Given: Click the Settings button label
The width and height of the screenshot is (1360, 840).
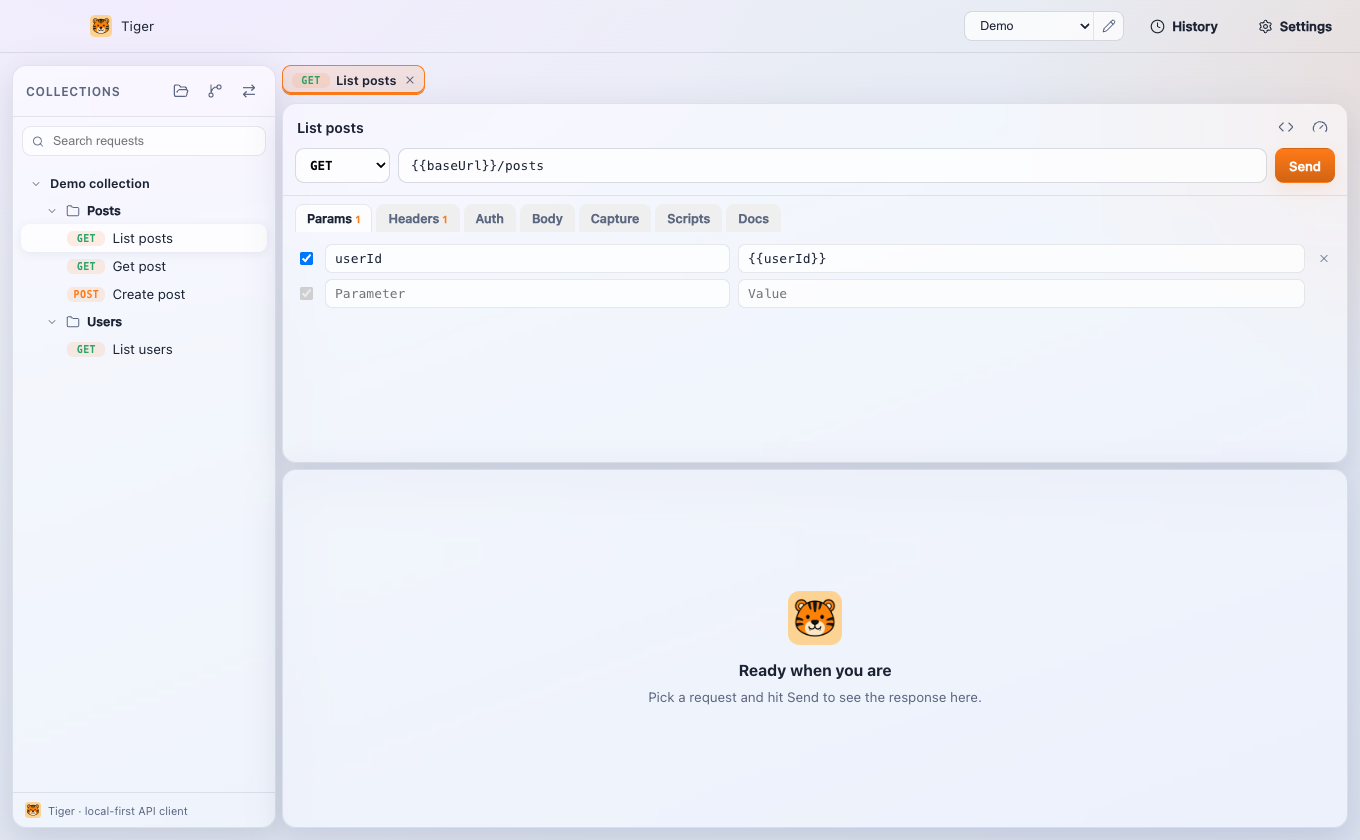Looking at the screenshot, I should click(x=1306, y=27).
